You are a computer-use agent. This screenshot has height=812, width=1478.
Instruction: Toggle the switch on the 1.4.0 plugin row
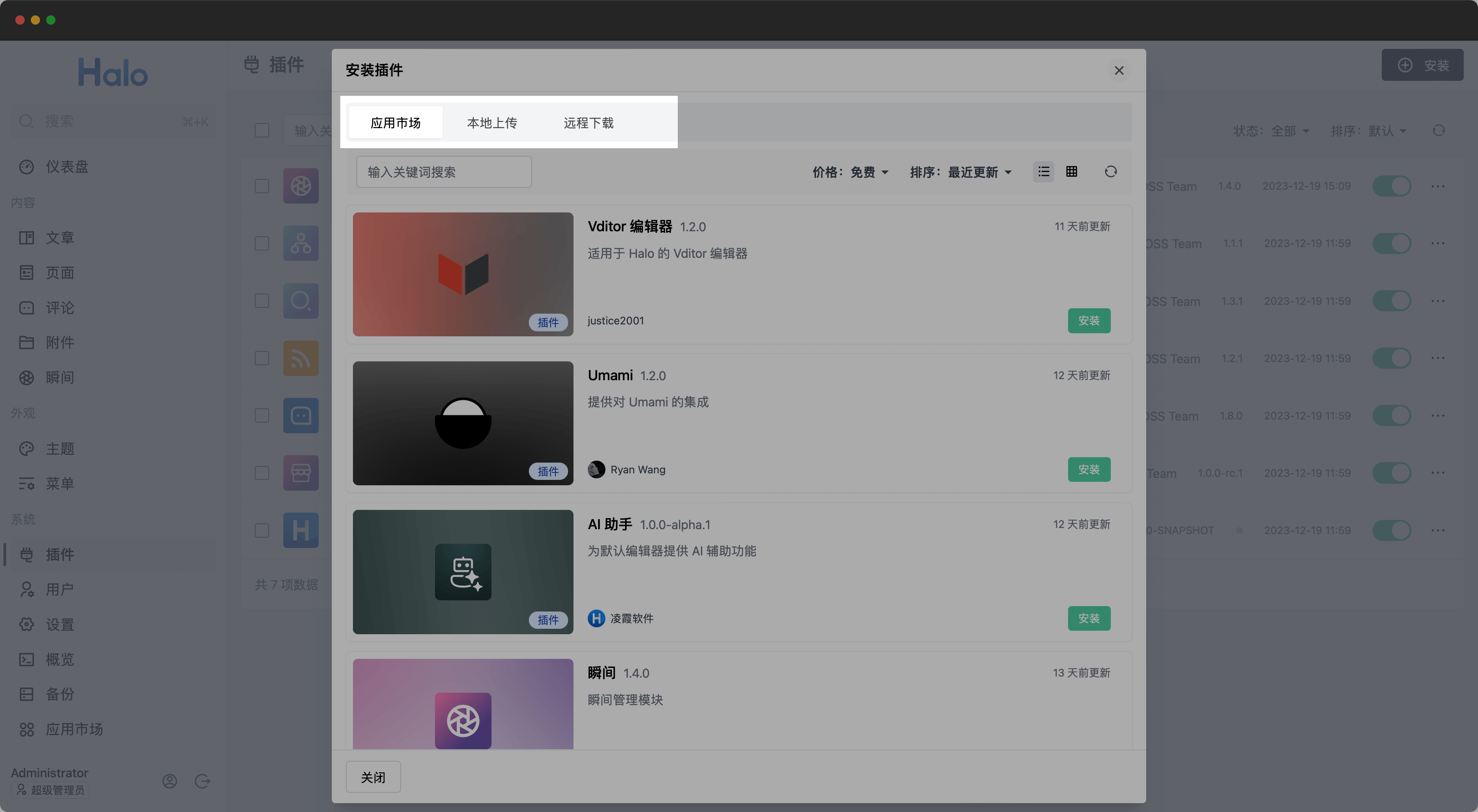click(x=1392, y=185)
